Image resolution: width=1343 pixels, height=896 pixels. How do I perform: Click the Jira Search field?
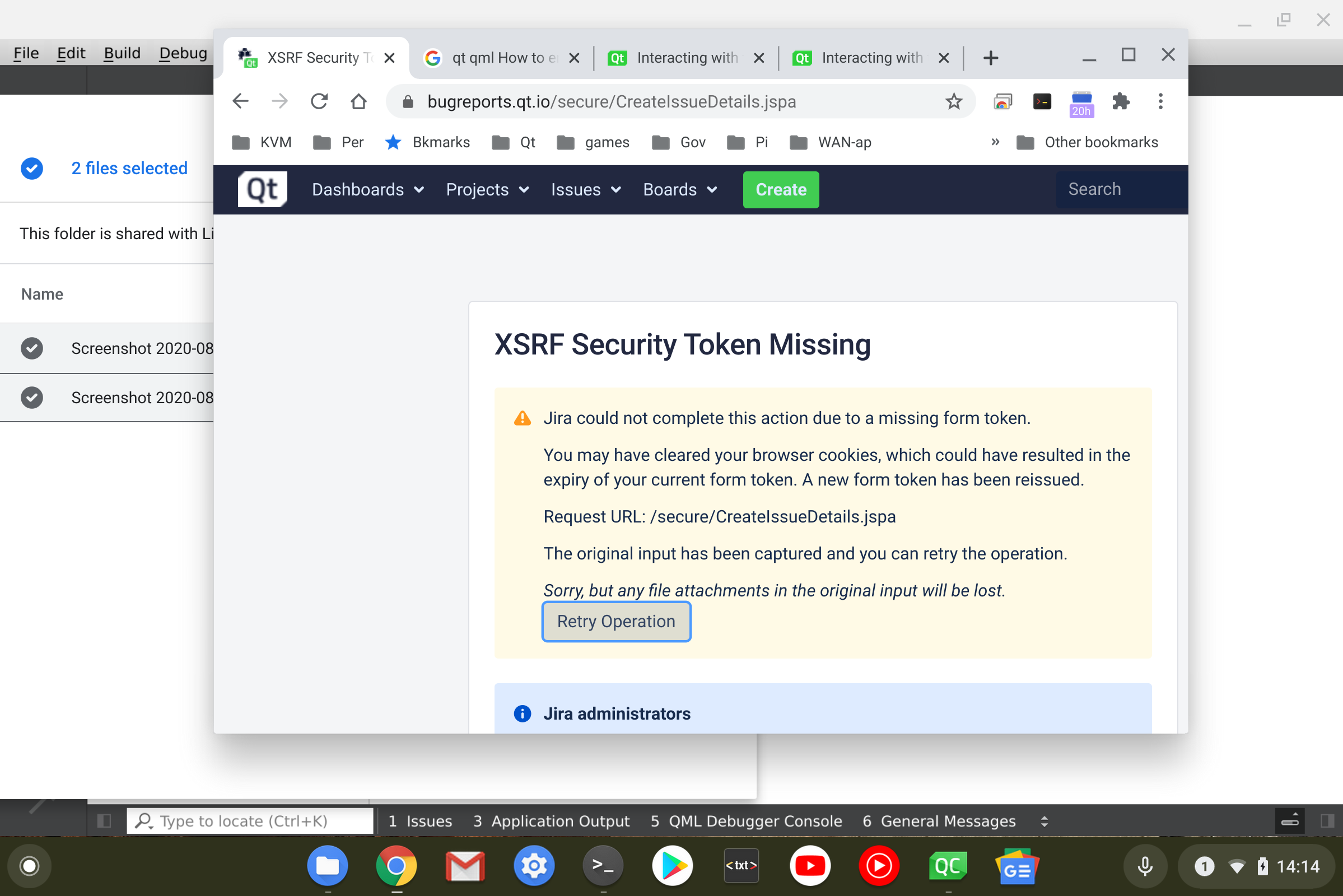[x=1119, y=189]
